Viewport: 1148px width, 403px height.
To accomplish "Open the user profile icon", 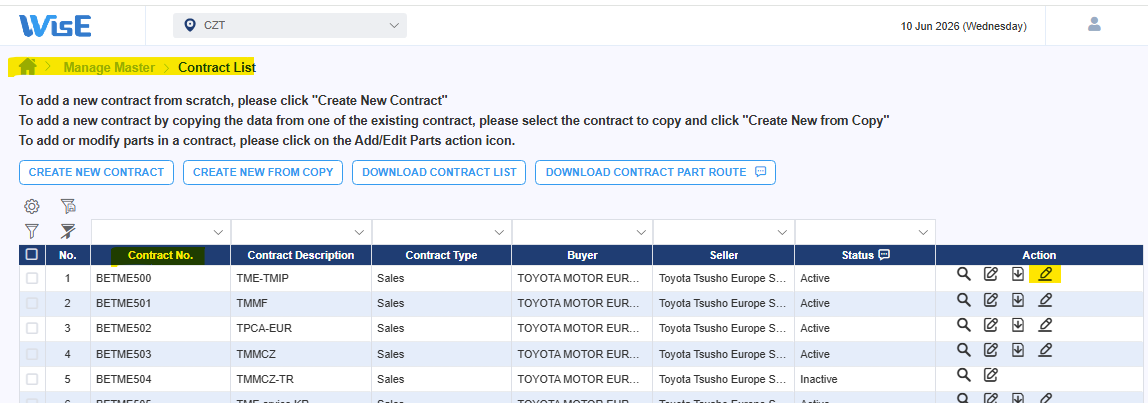I will point(1095,24).
